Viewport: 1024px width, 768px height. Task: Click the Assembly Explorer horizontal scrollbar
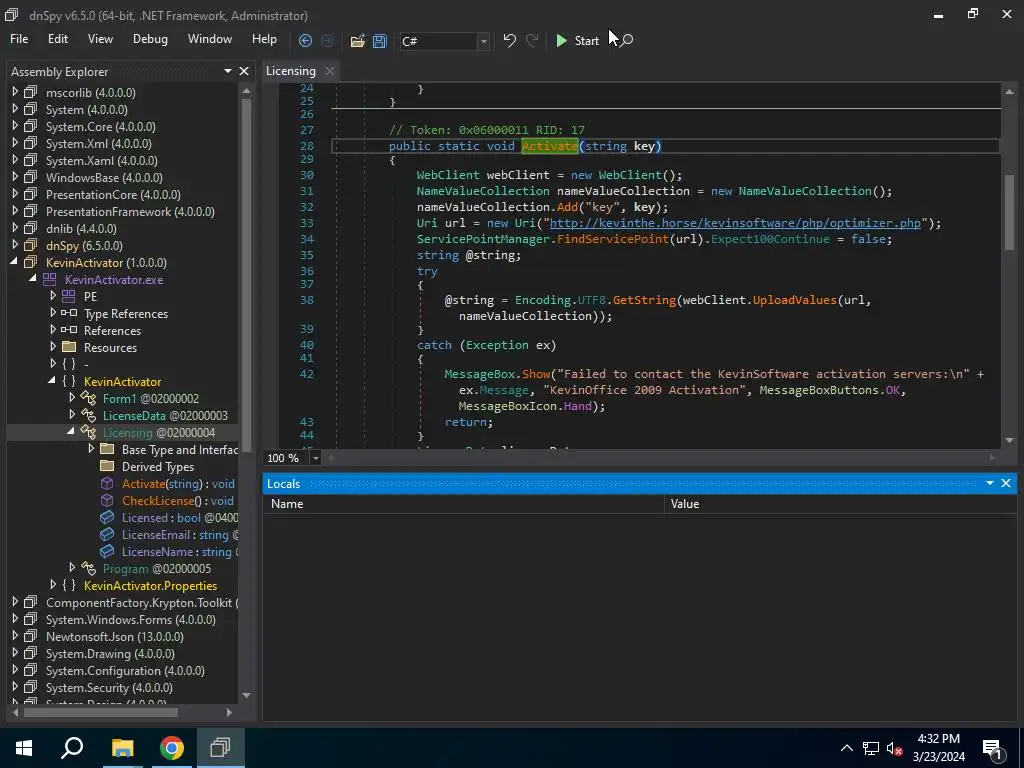point(101,712)
